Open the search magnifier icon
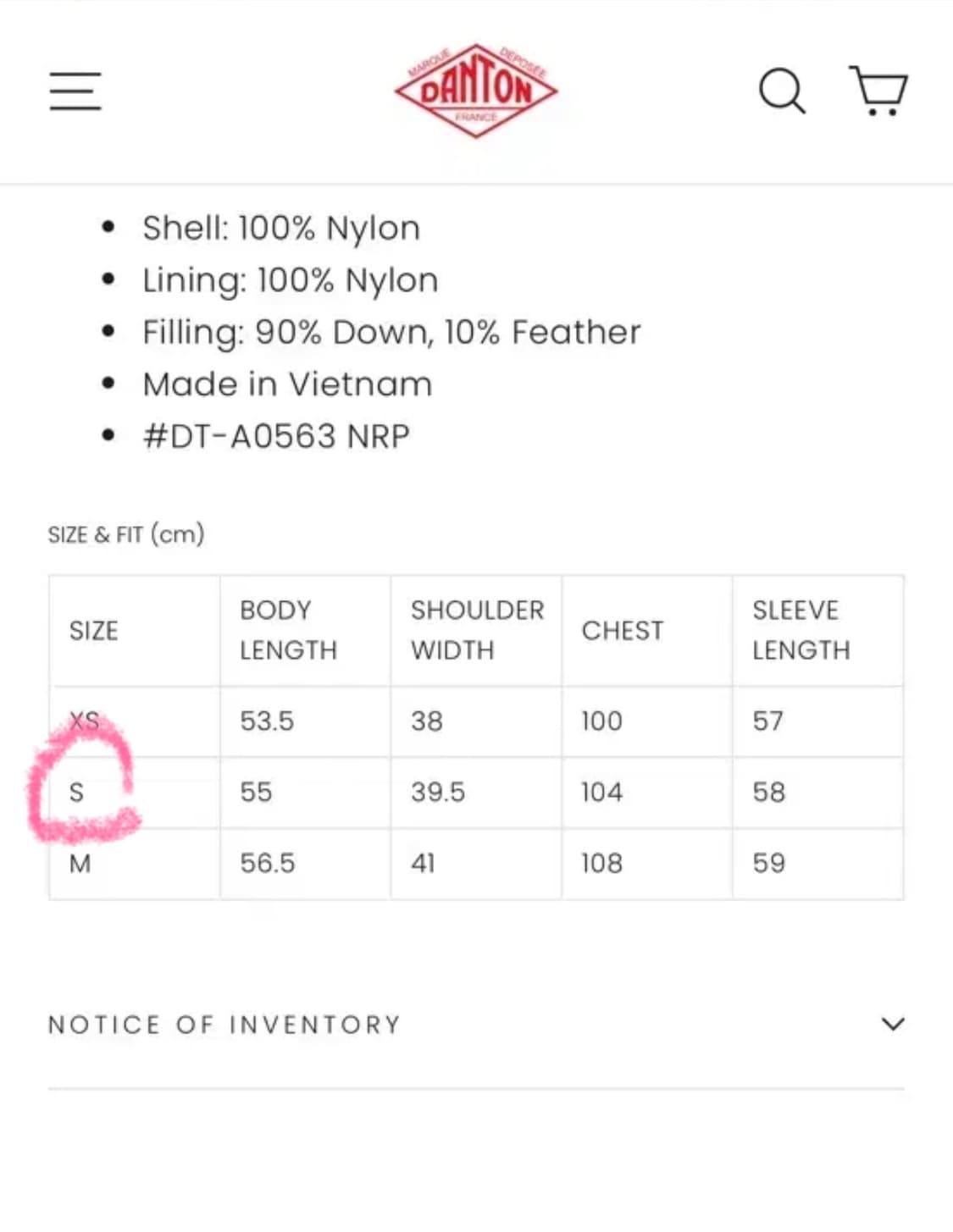Image resolution: width=953 pixels, height=1232 pixels. (x=781, y=91)
